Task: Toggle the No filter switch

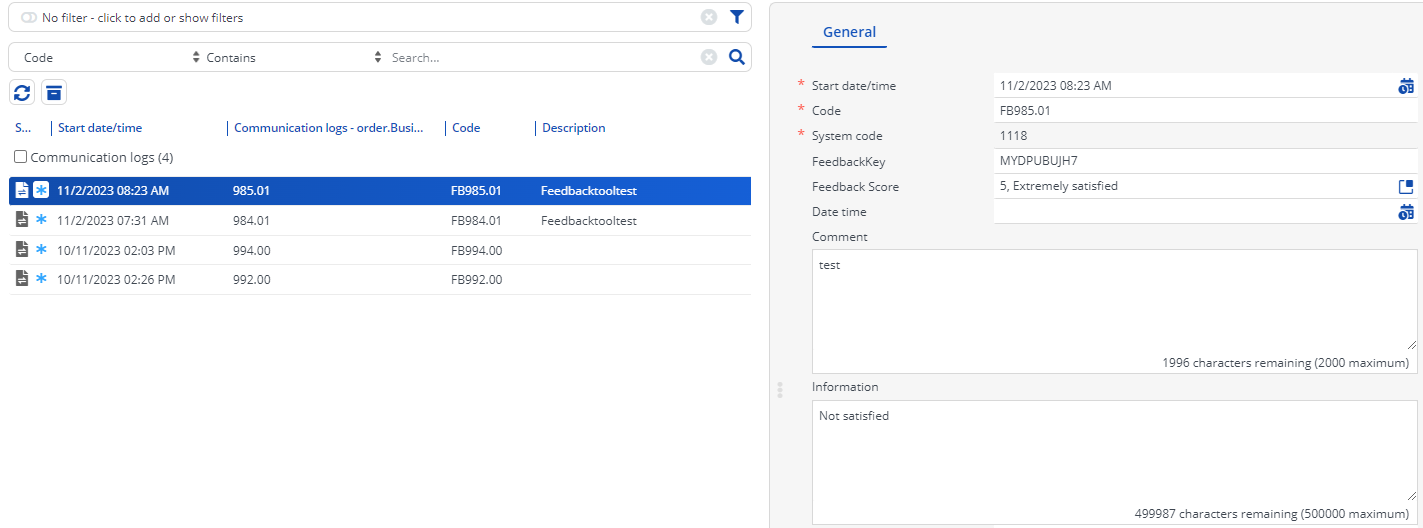Action: pyautogui.click(x=28, y=18)
